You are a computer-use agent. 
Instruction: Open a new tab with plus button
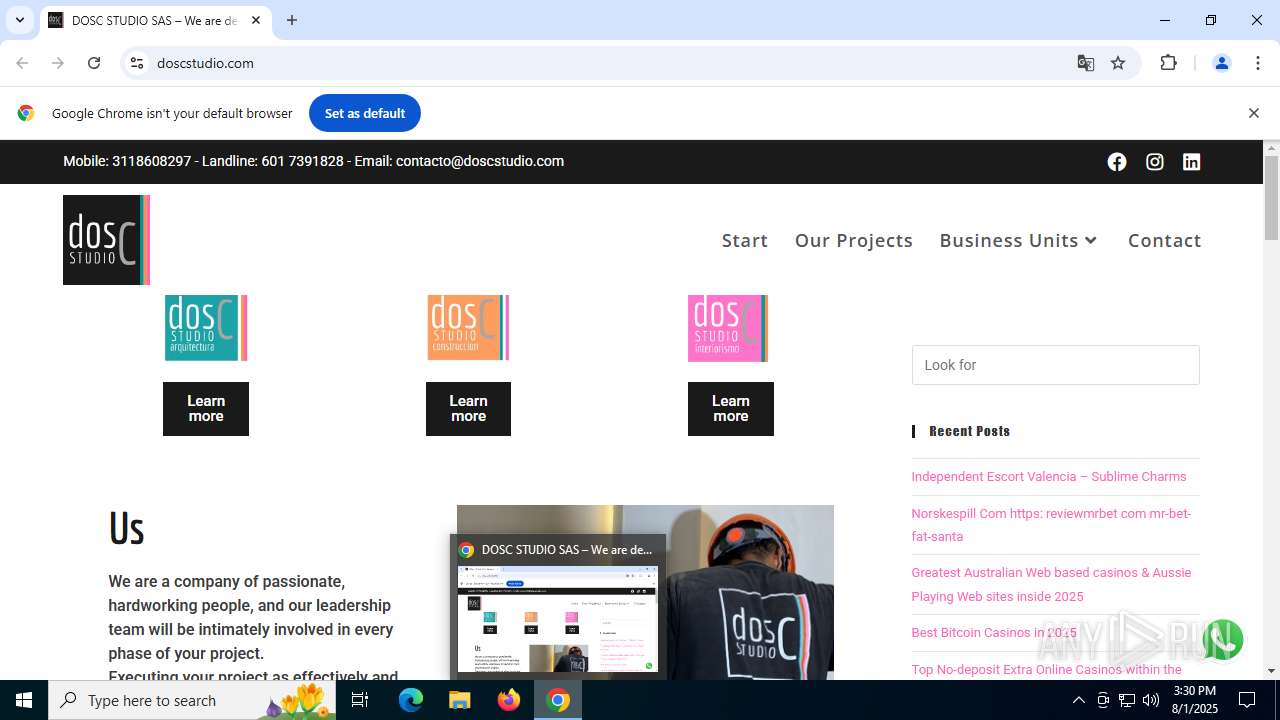click(292, 20)
